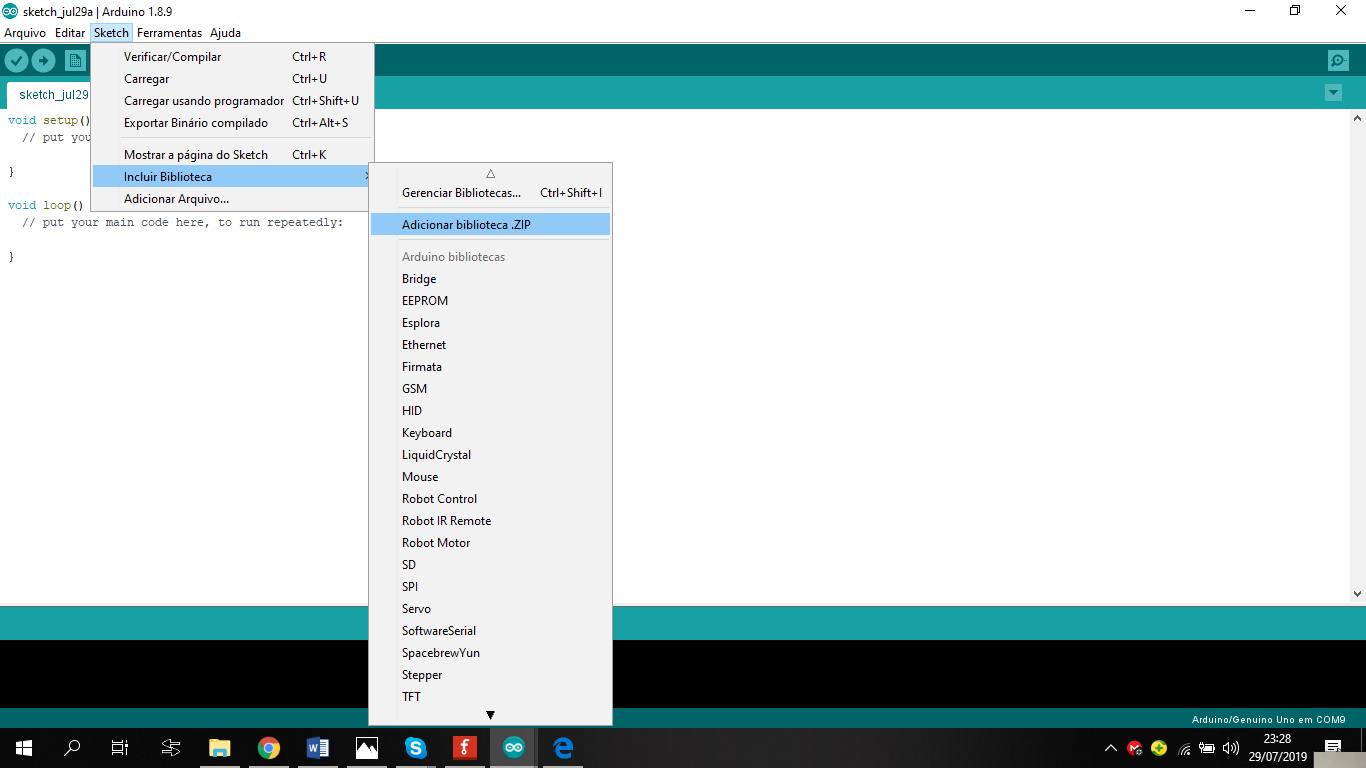Open the volume control tray icon
Image resolution: width=1366 pixels, height=768 pixels.
pos(1231,748)
